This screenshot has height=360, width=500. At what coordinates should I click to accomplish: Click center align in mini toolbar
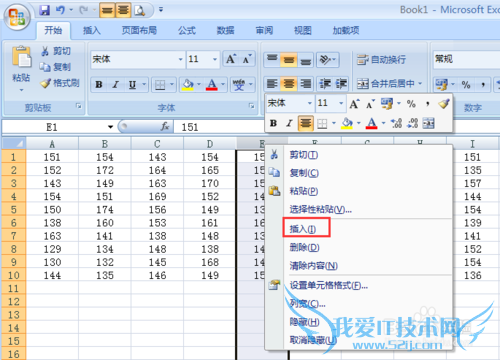305,123
